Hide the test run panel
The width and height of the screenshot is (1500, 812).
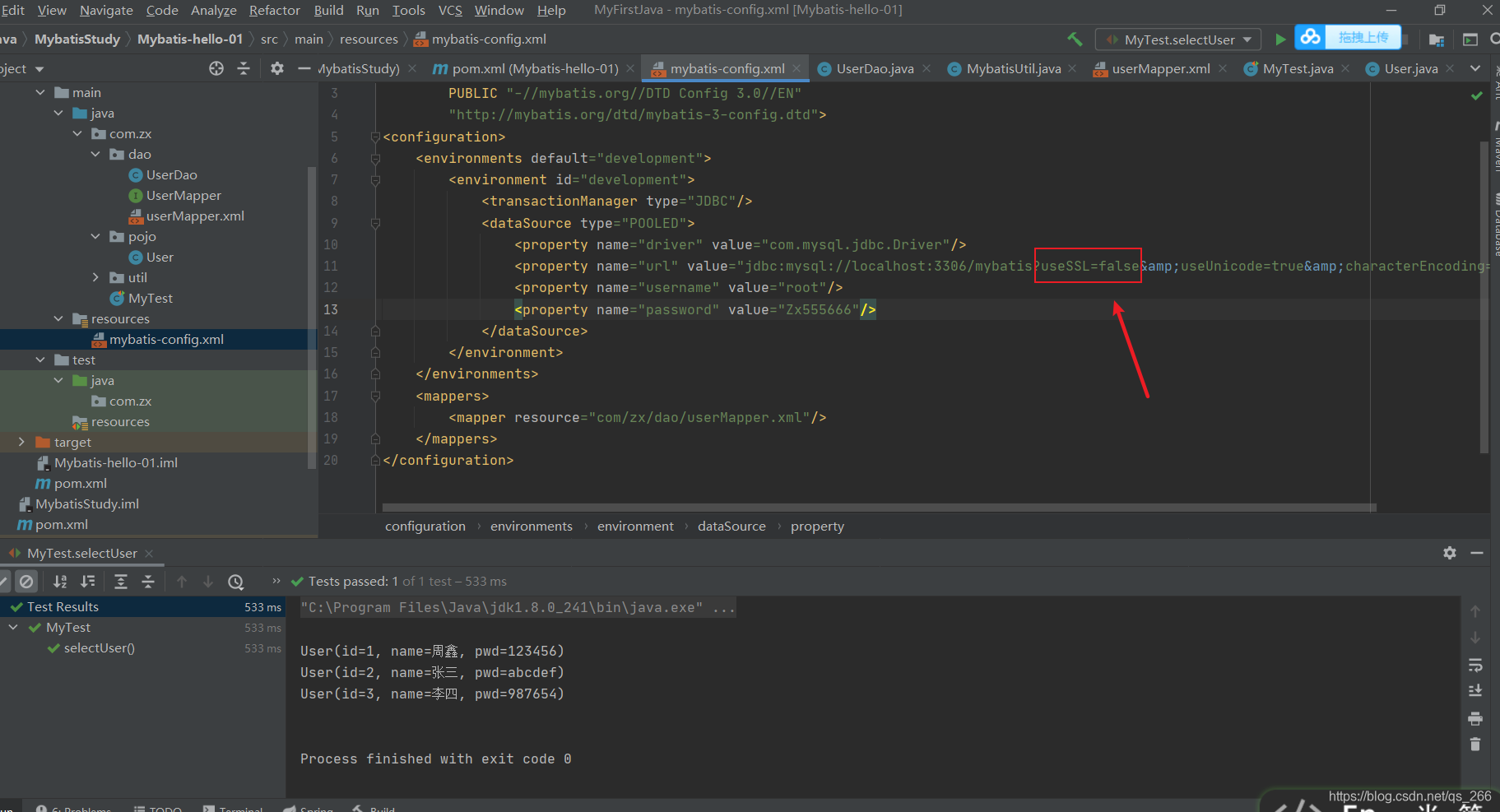coord(1478,553)
